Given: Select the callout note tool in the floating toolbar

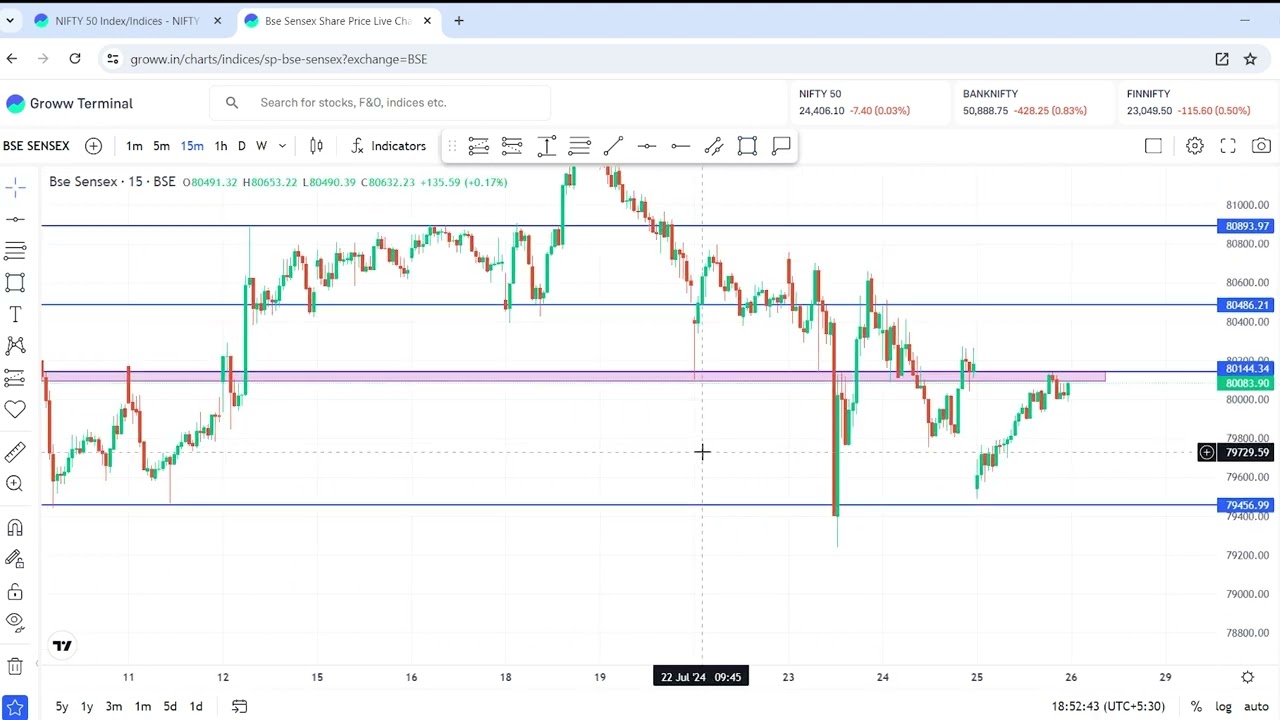Looking at the screenshot, I should tap(781, 146).
